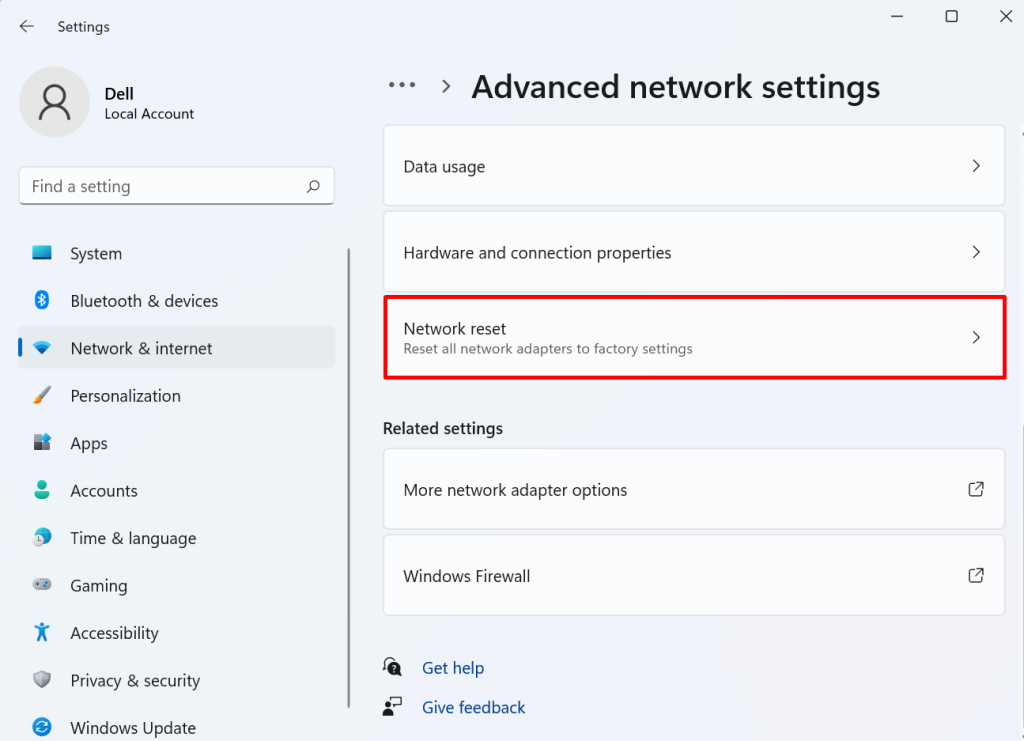Open Gaming via the Xbox icon
This screenshot has height=741, width=1024.
[x=40, y=585]
